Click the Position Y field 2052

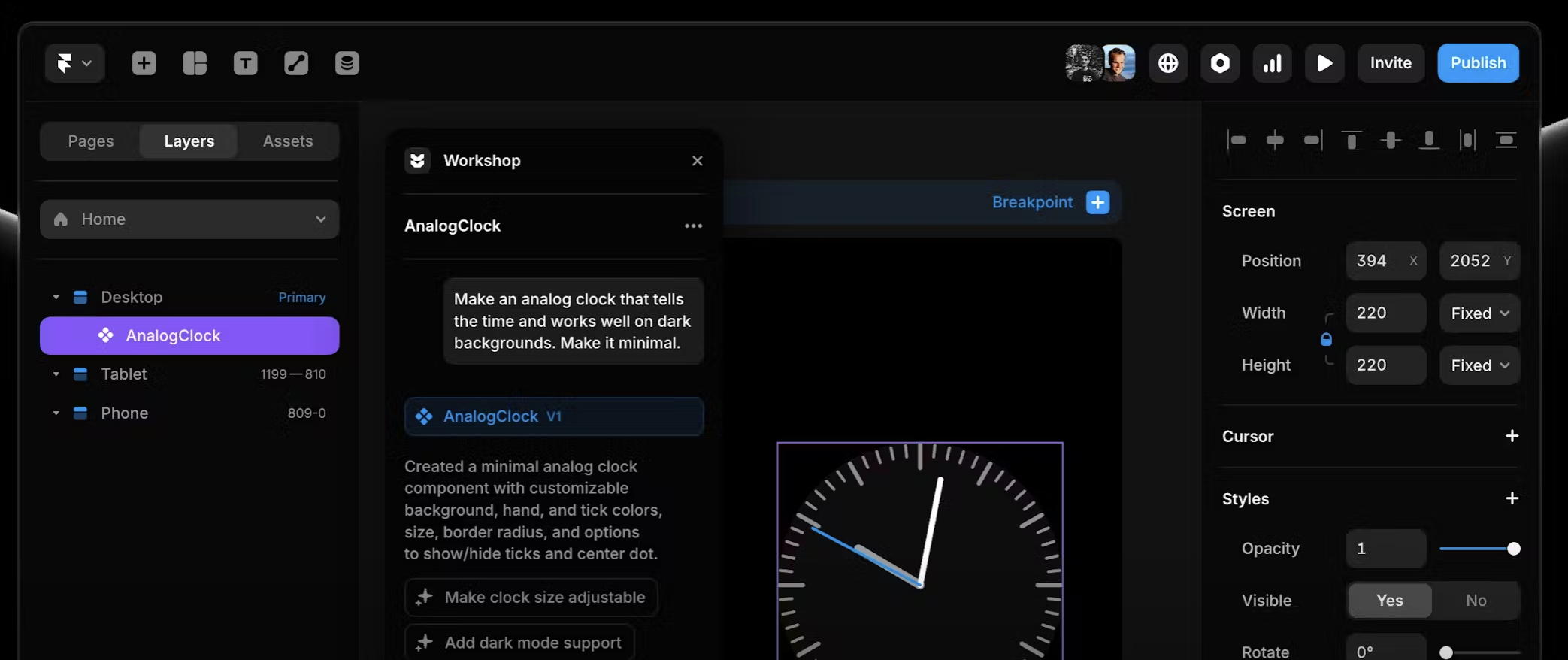[1479, 261]
